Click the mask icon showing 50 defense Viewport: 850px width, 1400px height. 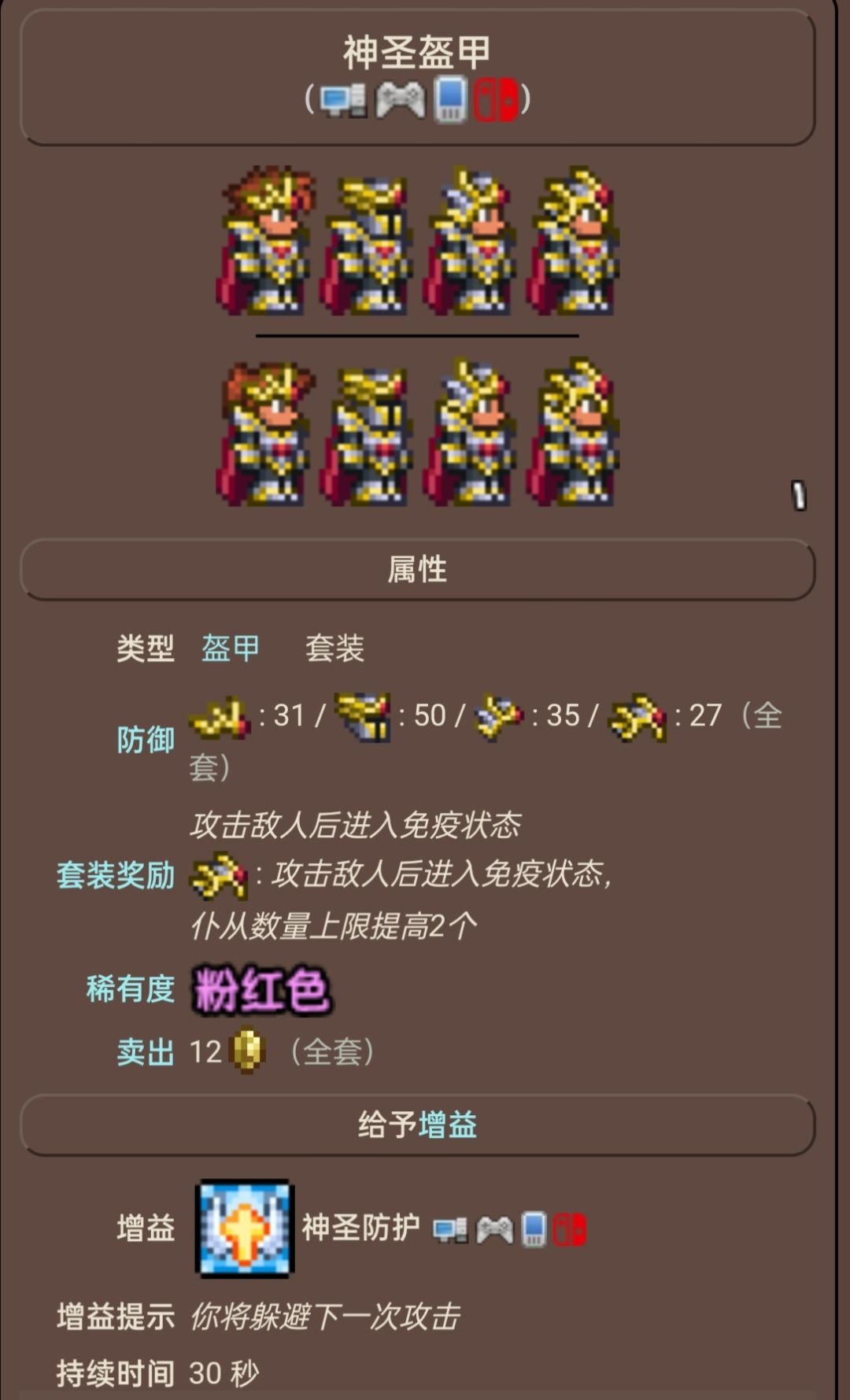click(x=362, y=717)
